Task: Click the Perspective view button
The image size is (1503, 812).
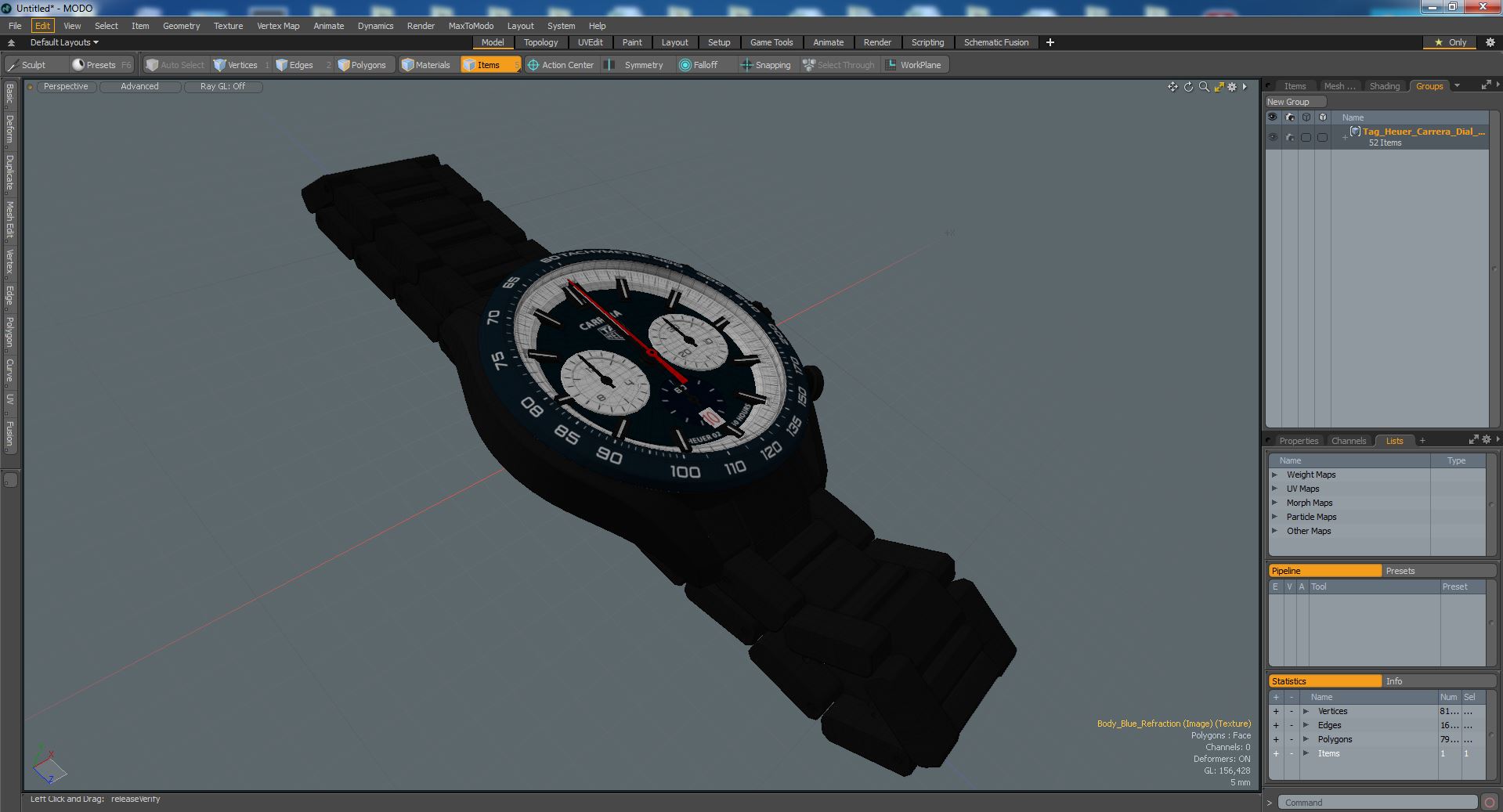Action: [66, 87]
